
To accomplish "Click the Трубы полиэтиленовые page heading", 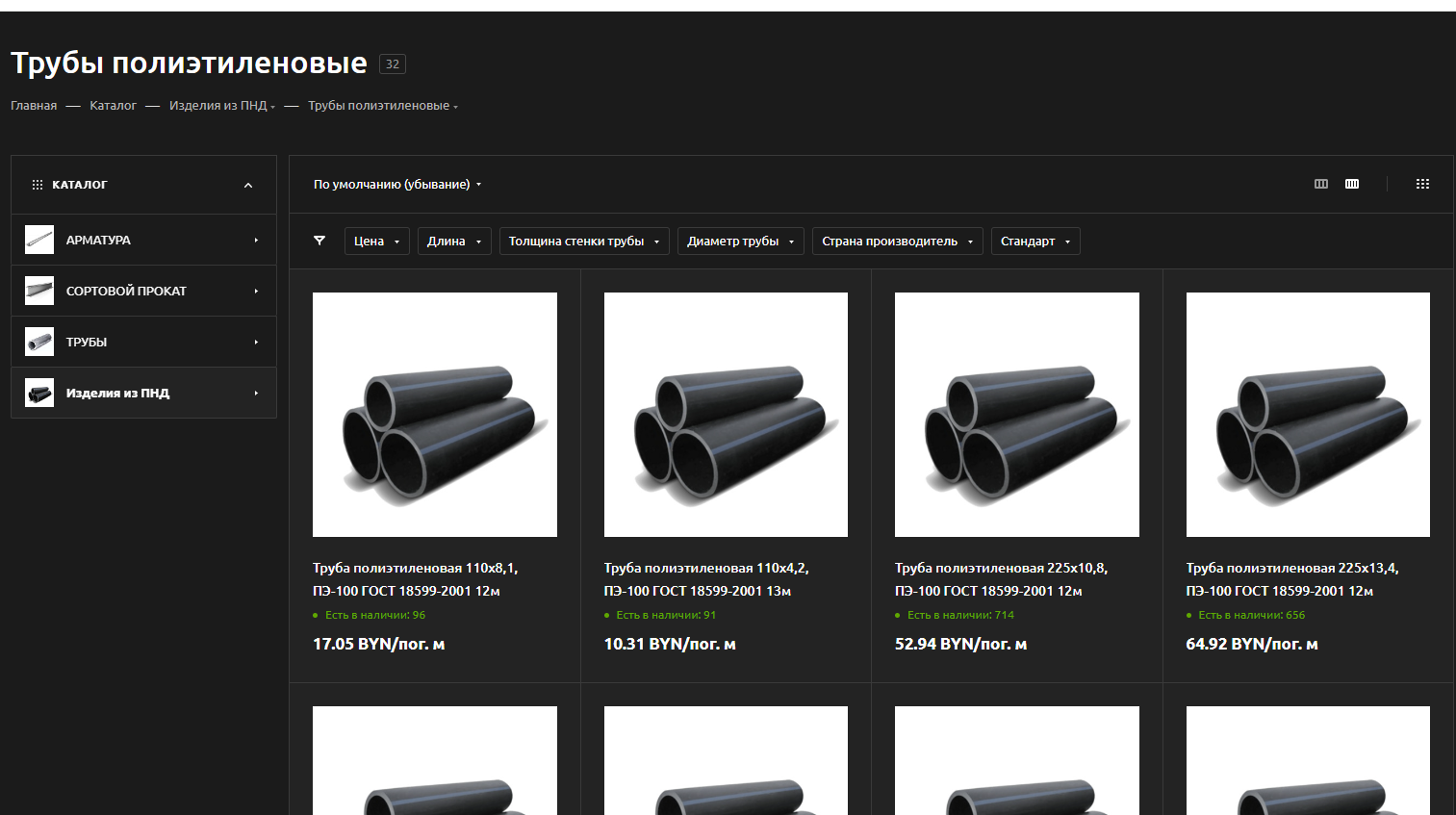I will tap(189, 64).
